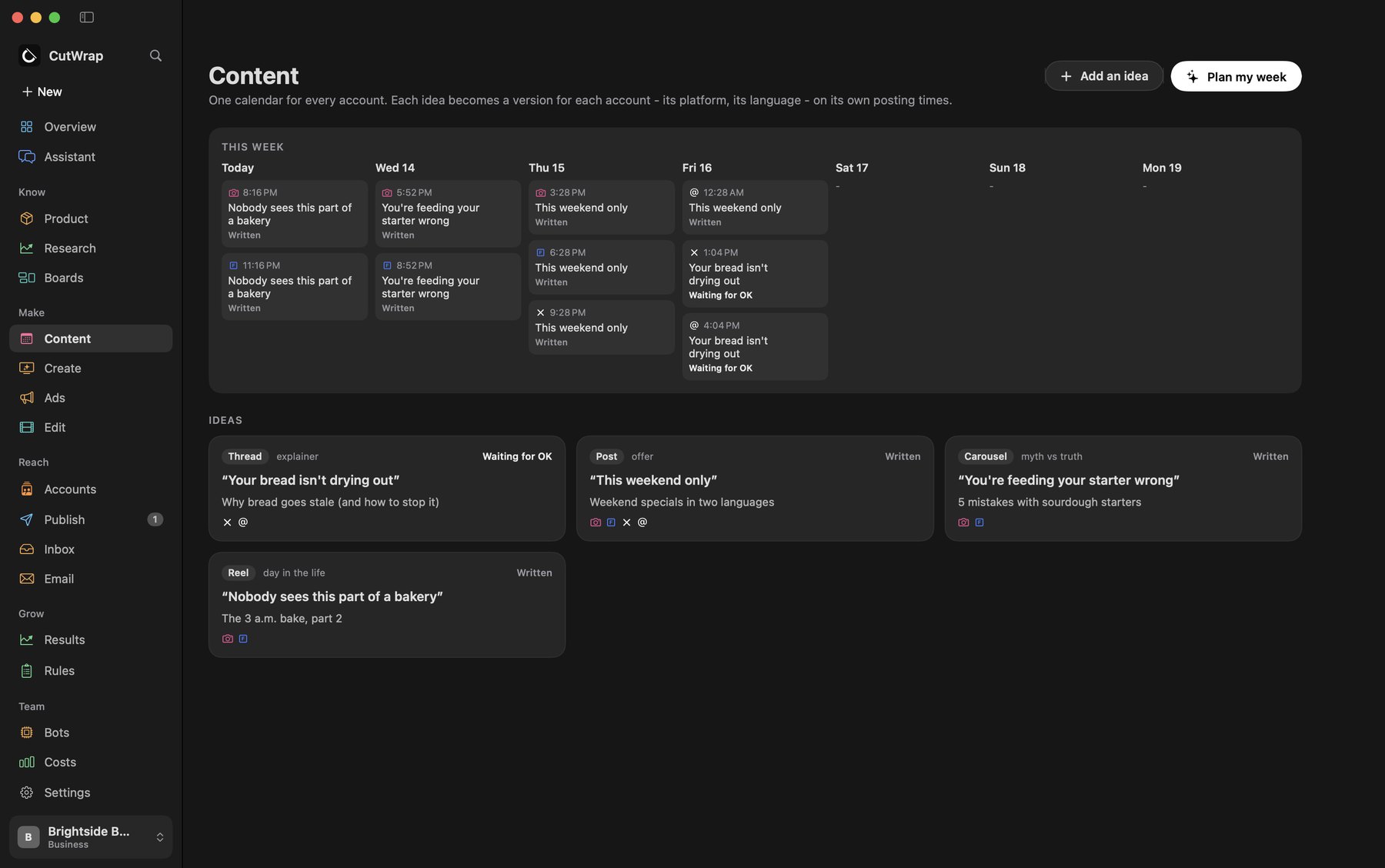The image size is (1385, 868).
Task: Click the X icon on bread idea card
Action: pyautogui.click(x=227, y=522)
